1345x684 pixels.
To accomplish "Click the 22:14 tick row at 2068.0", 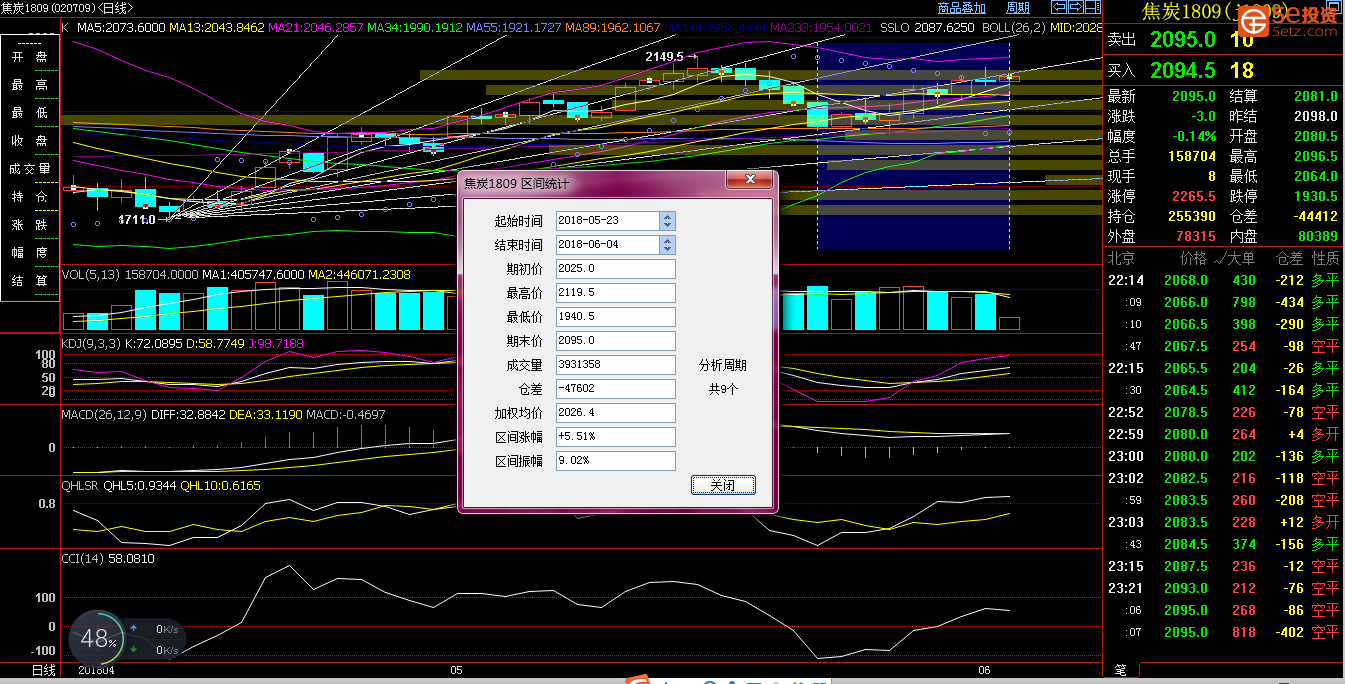I will pos(1224,280).
